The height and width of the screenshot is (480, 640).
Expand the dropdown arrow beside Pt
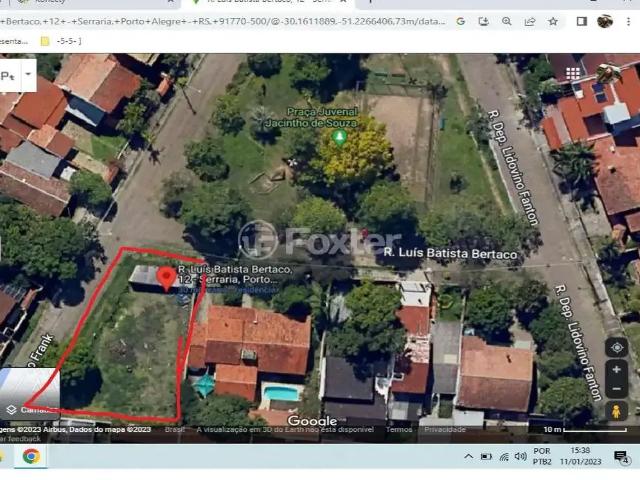pyautogui.click(x=28, y=74)
